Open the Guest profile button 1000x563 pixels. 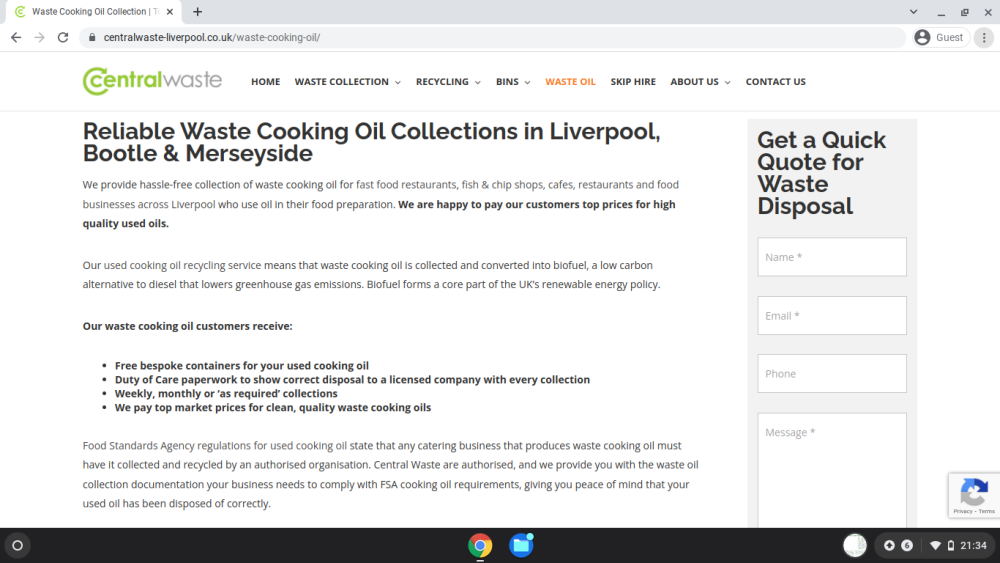941,38
